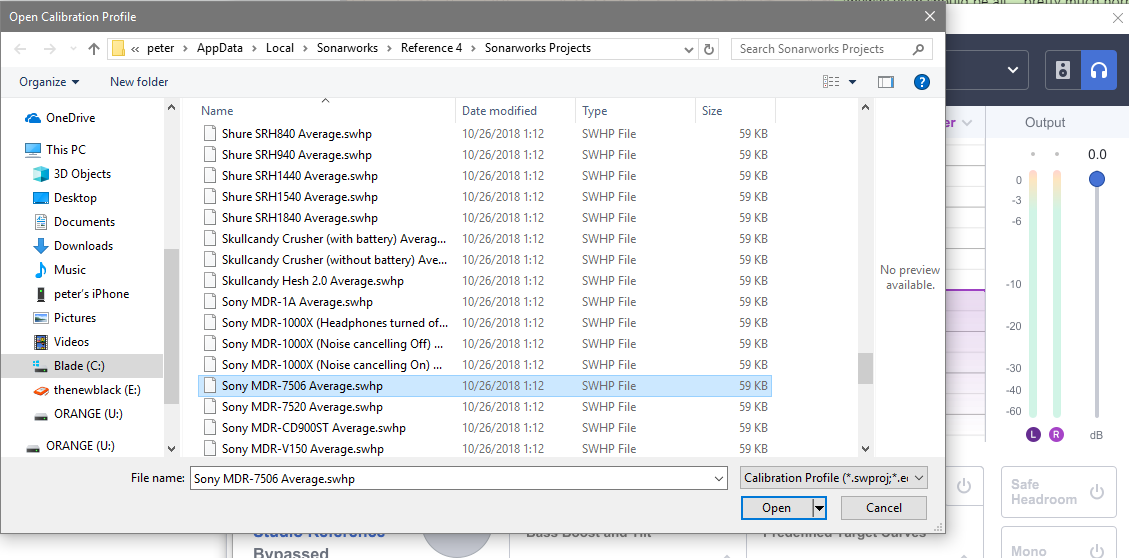Click the Search Sonarworks Projects field

(820, 48)
